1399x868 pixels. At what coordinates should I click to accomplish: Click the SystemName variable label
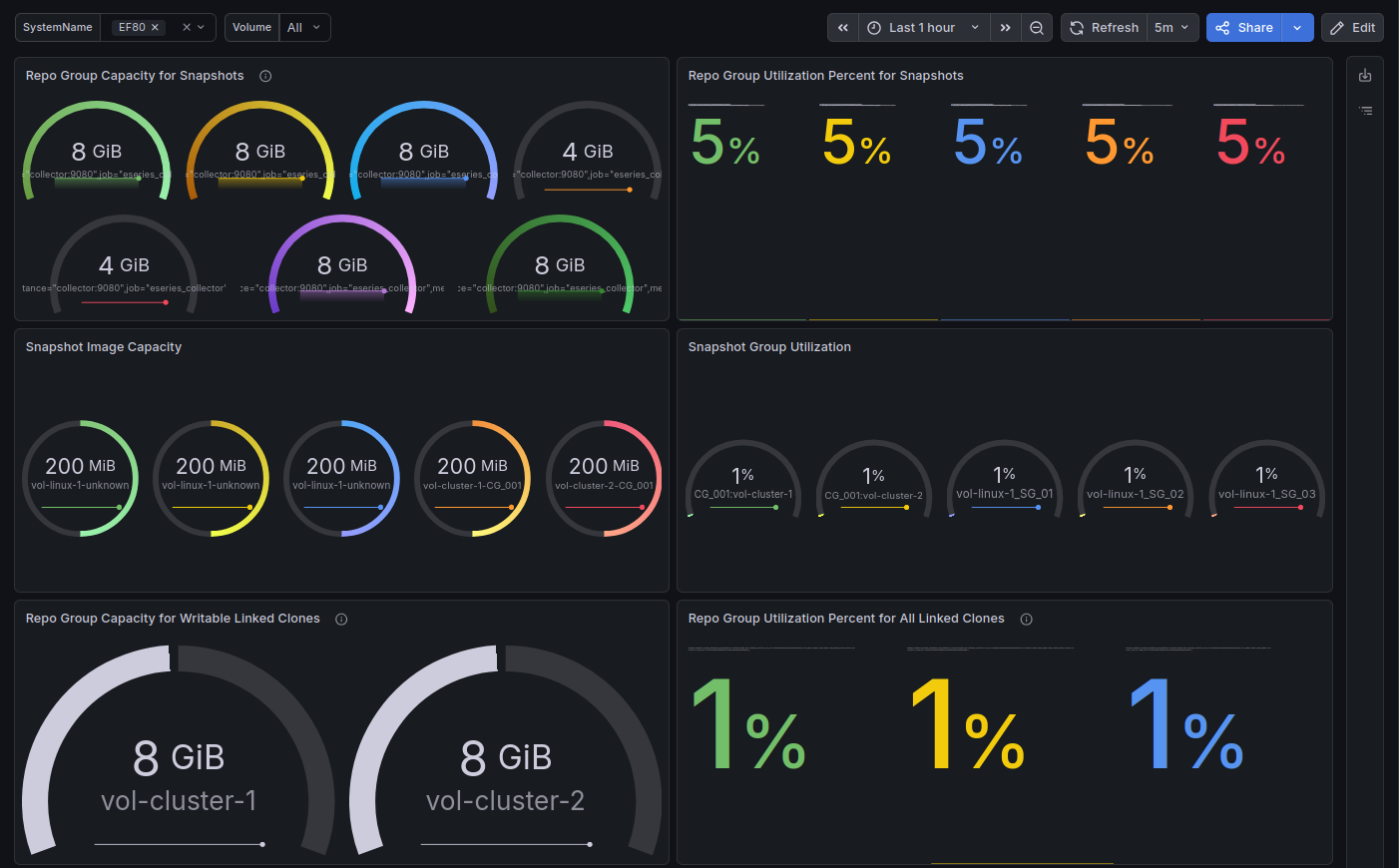[x=58, y=28]
